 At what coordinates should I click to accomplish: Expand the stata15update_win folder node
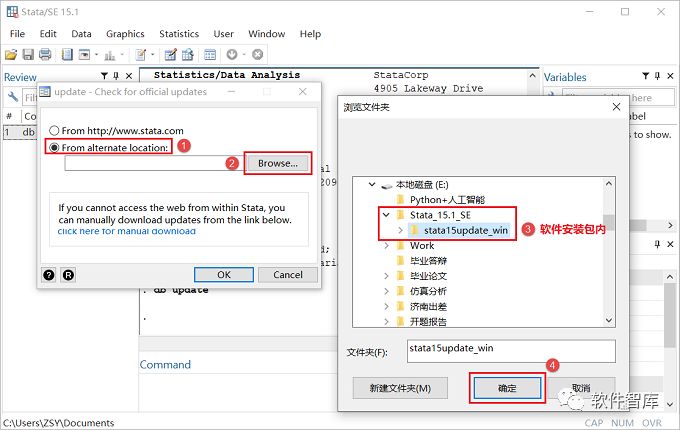[400, 230]
